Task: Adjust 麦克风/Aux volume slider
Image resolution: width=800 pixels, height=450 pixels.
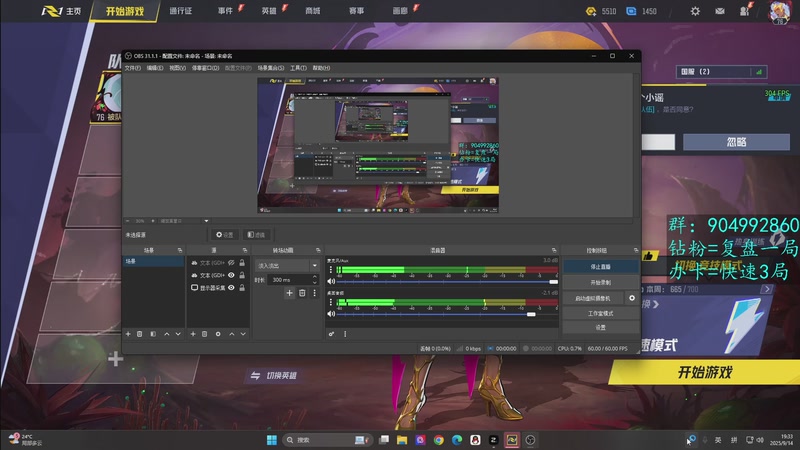Action: [x=553, y=282]
